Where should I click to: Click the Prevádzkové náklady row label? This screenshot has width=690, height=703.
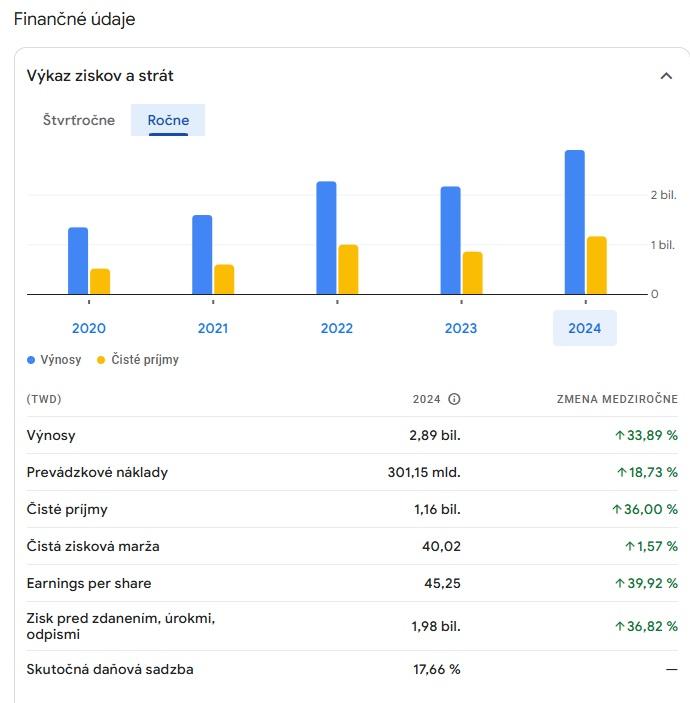[x=97, y=472]
